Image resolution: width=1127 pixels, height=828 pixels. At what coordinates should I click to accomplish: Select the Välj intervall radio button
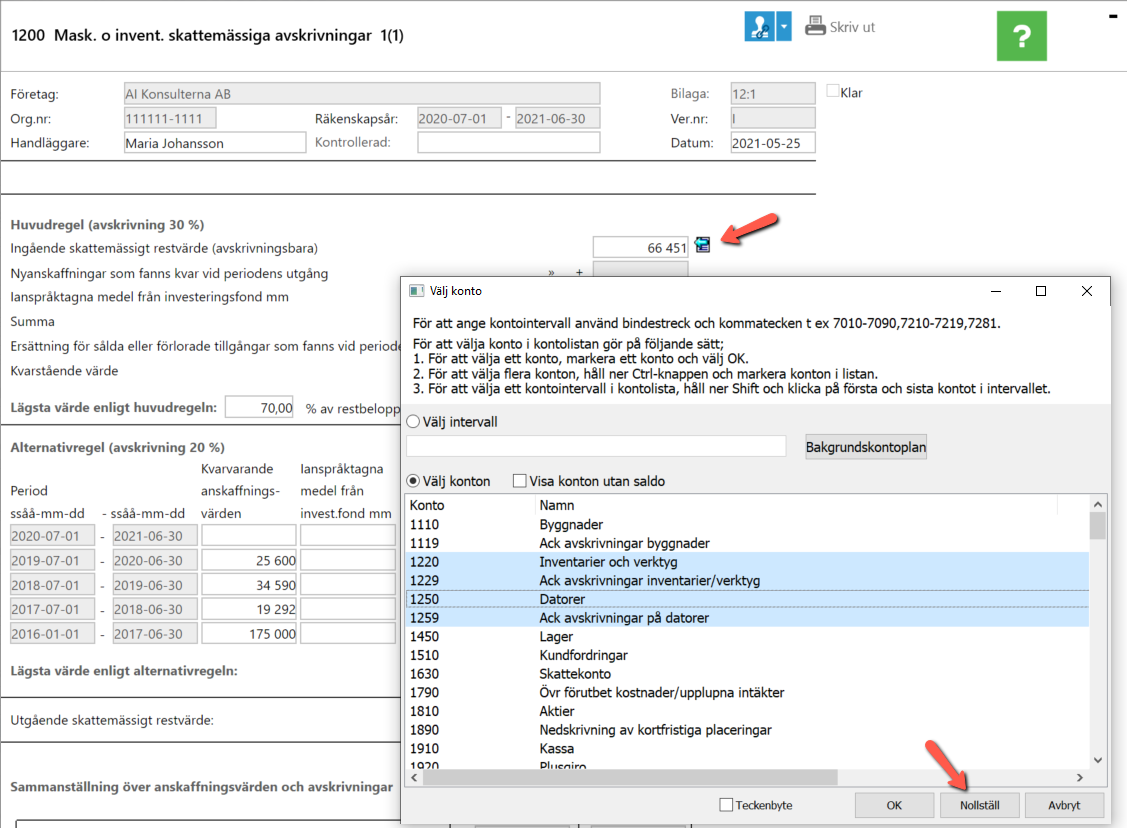pos(413,422)
